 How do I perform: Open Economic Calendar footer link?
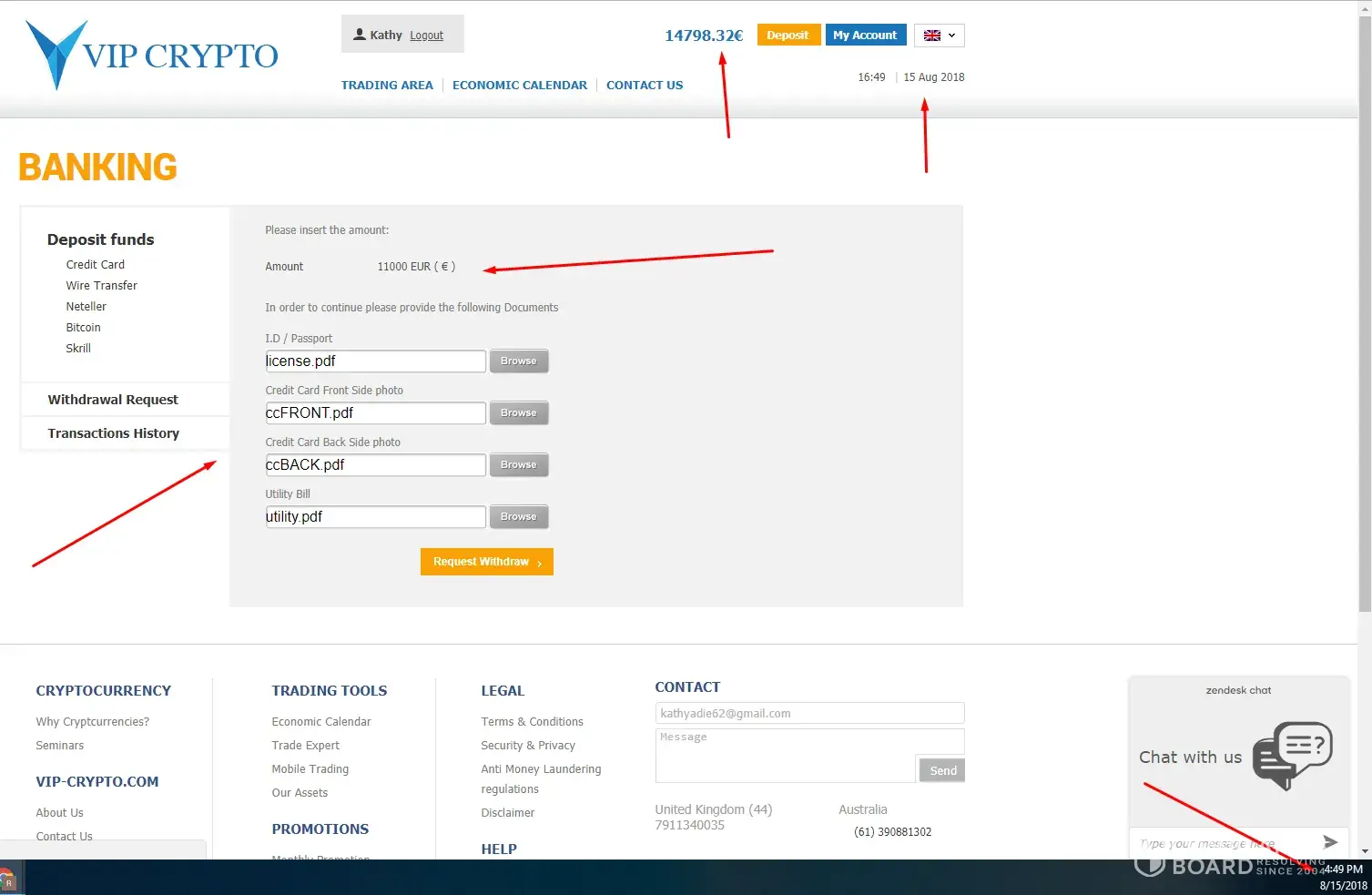[321, 722]
